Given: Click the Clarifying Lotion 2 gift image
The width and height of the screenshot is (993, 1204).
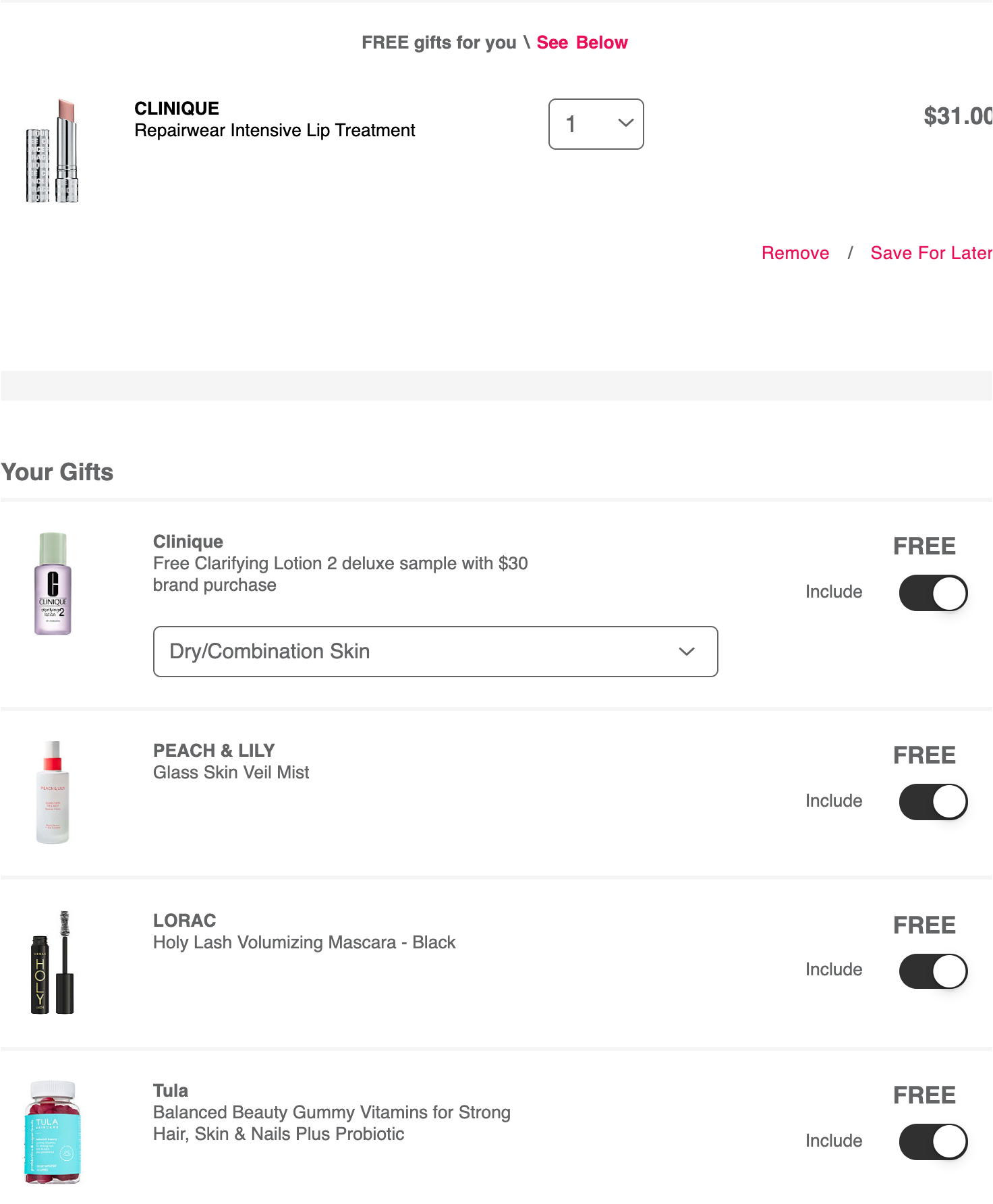Looking at the screenshot, I should (x=53, y=583).
